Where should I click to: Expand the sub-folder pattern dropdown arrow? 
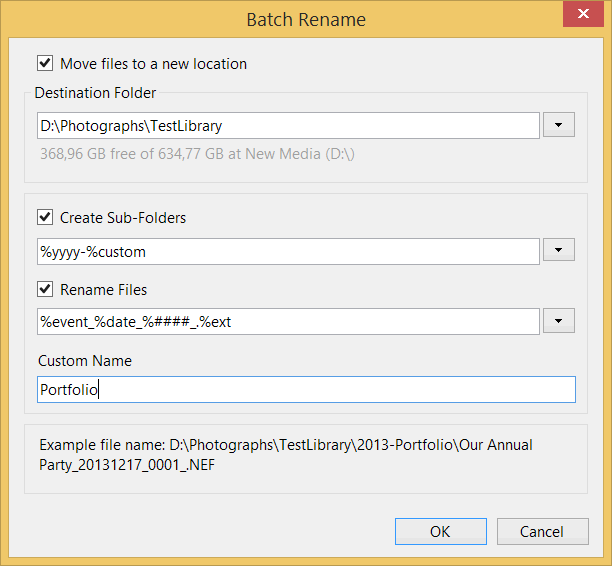[558, 252]
